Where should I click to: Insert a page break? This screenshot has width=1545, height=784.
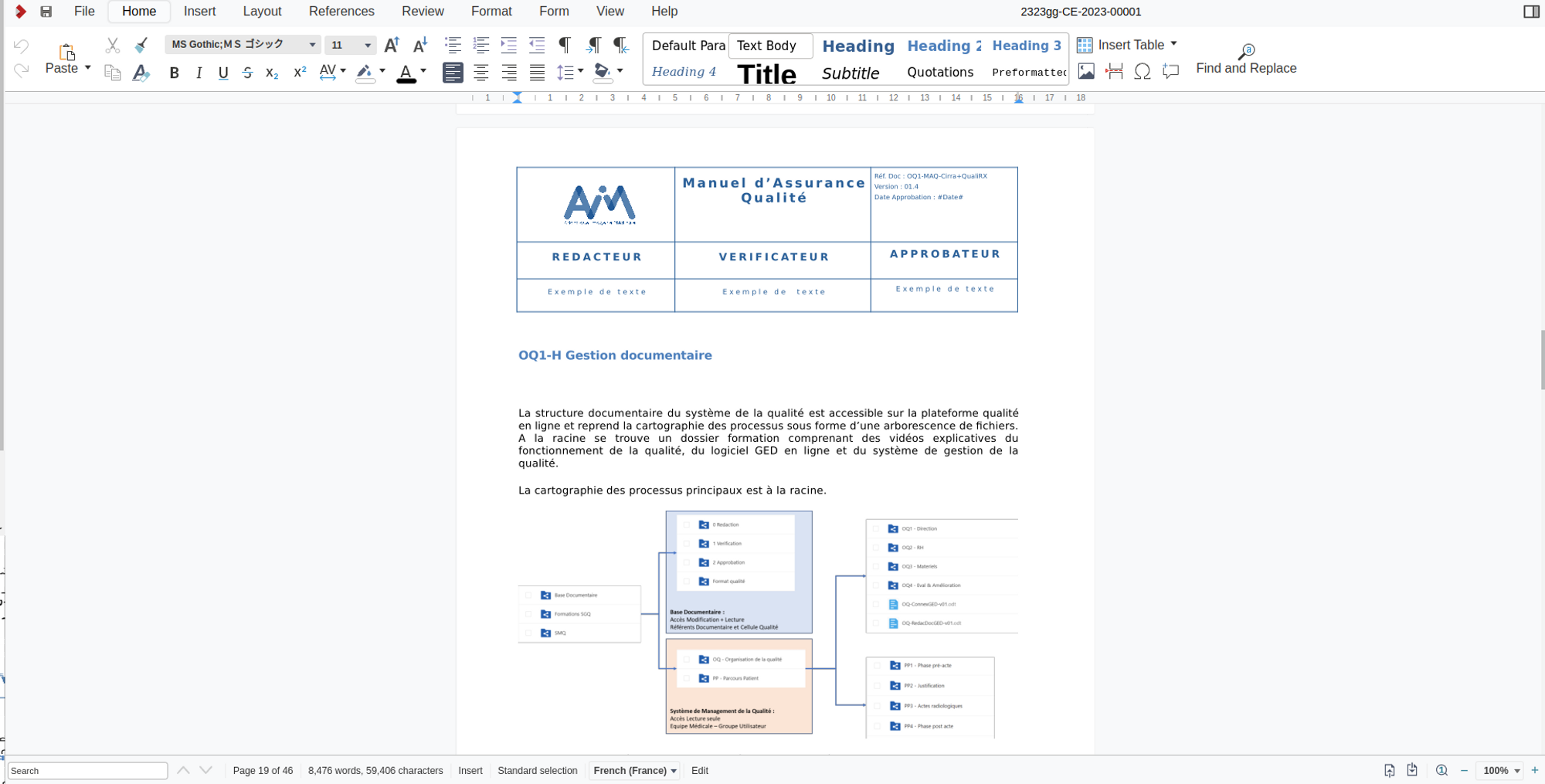click(1114, 71)
